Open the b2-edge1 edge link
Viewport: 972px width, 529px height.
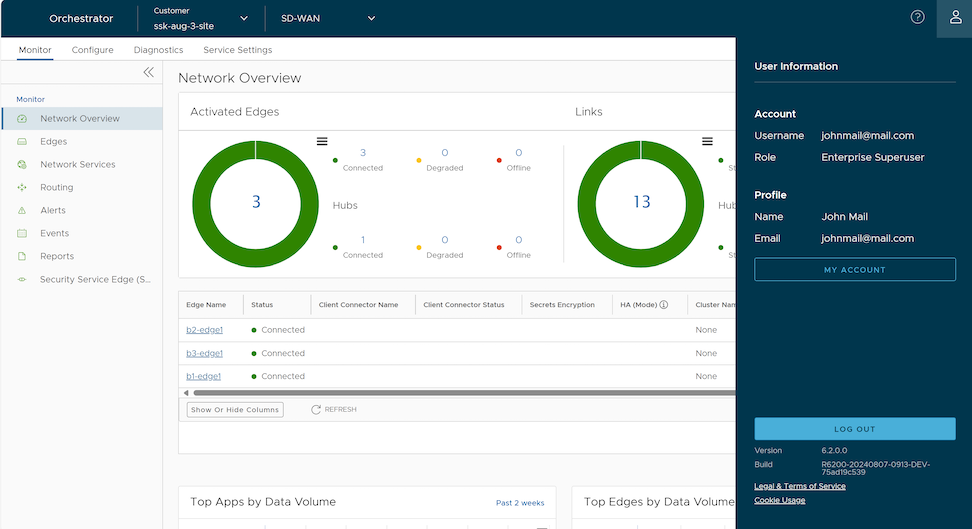[204, 330]
